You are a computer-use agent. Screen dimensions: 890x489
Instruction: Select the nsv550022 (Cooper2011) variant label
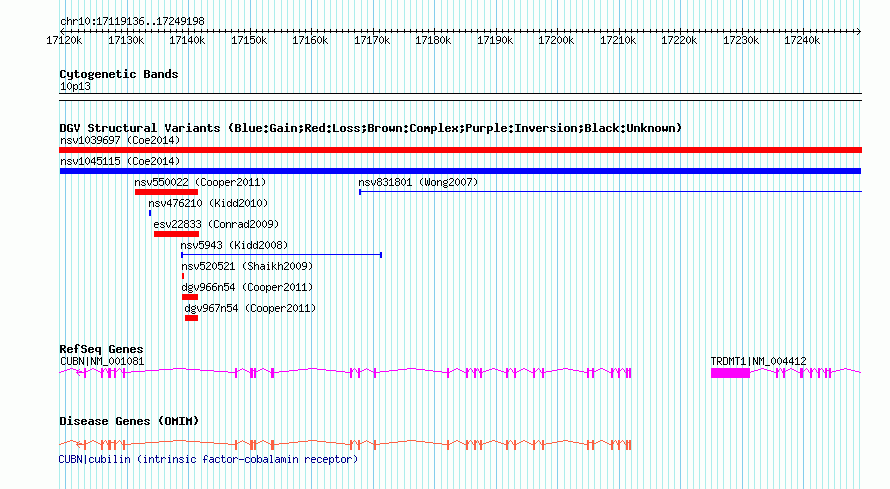(x=200, y=182)
